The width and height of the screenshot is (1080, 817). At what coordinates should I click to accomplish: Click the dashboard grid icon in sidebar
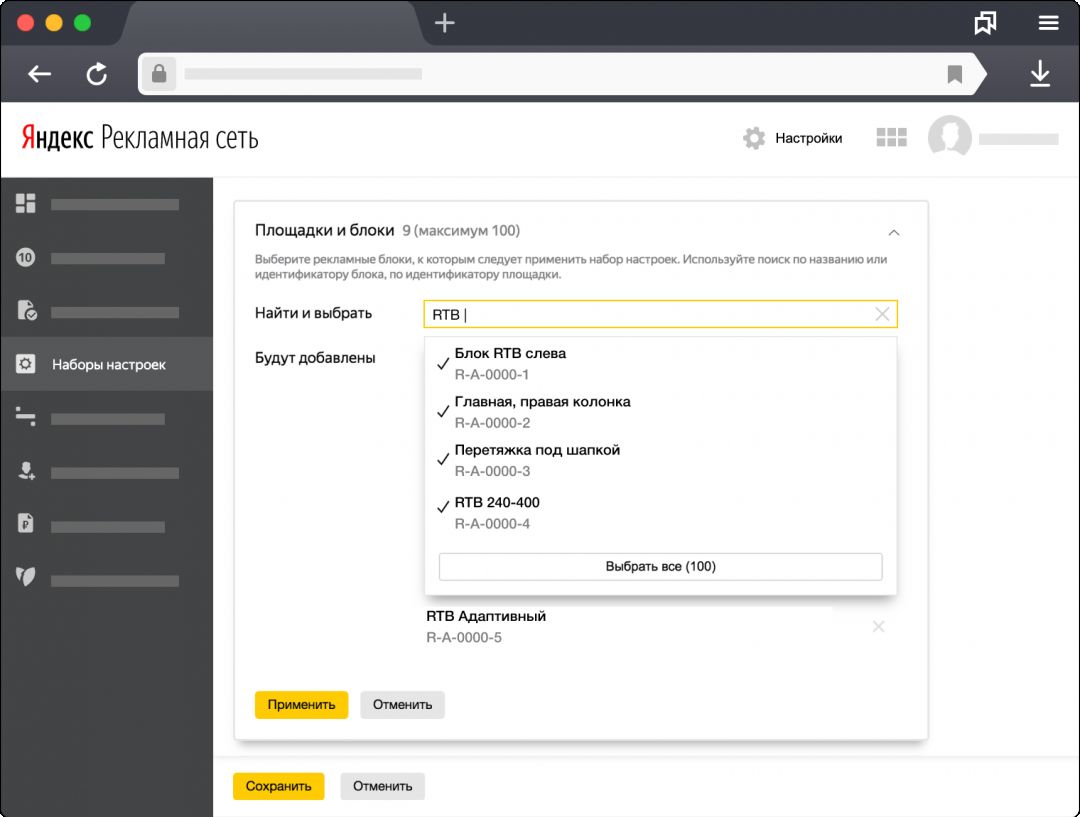26,204
